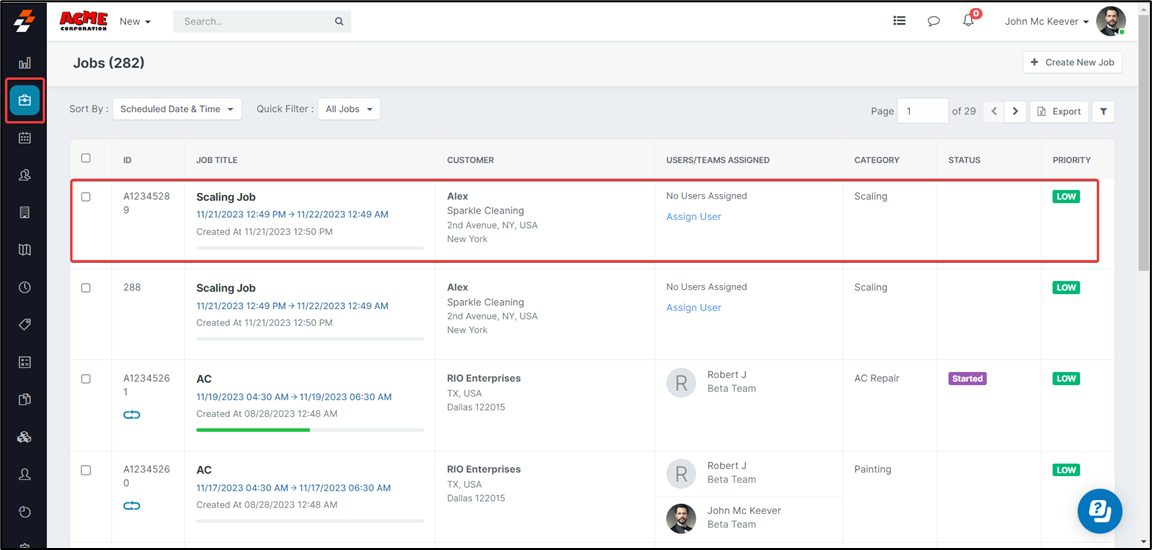Viewport: 1152px width, 550px height.
Task: Open the chat messages icon
Action: [933, 21]
